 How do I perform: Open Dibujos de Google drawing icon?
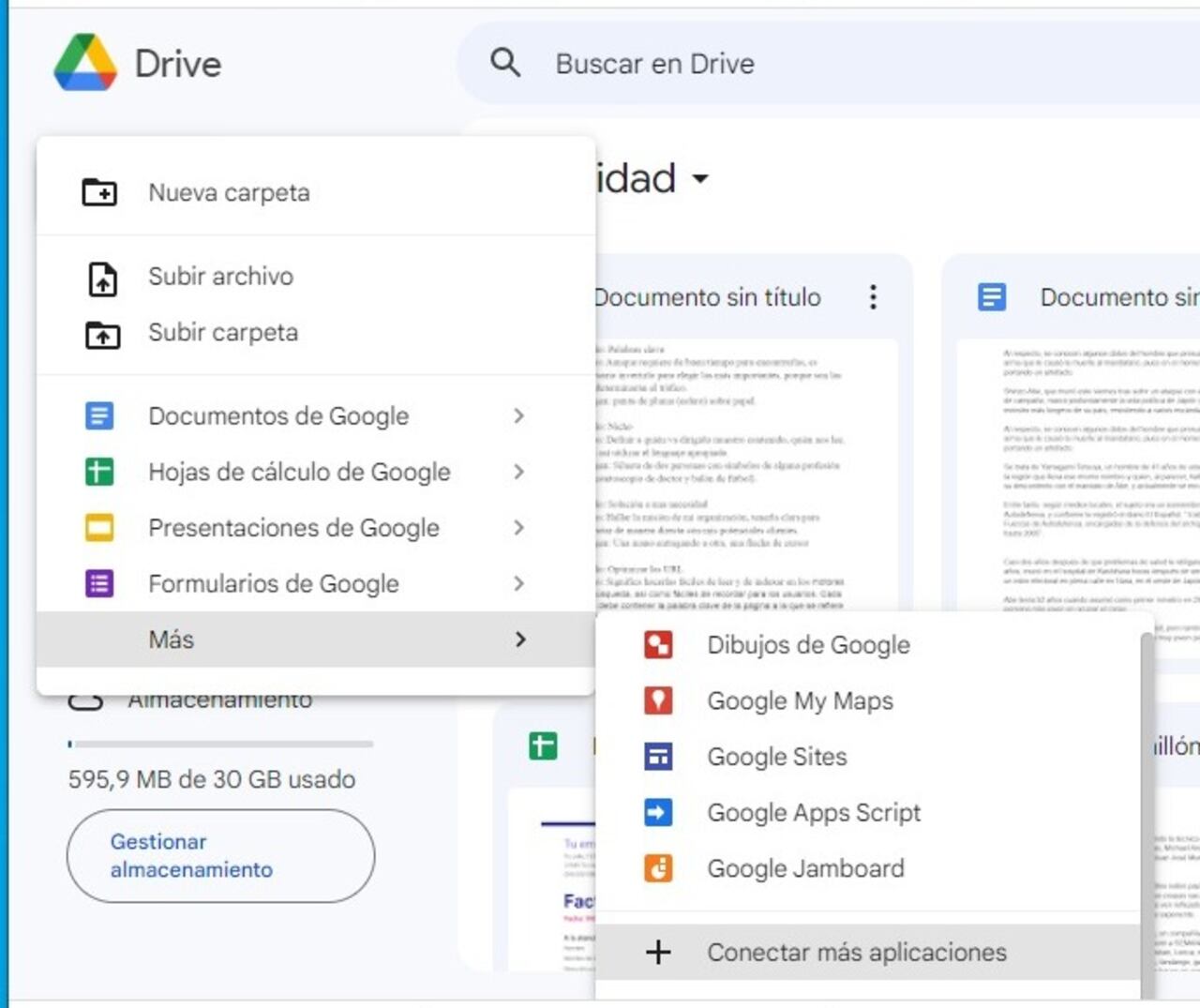pos(658,645)
